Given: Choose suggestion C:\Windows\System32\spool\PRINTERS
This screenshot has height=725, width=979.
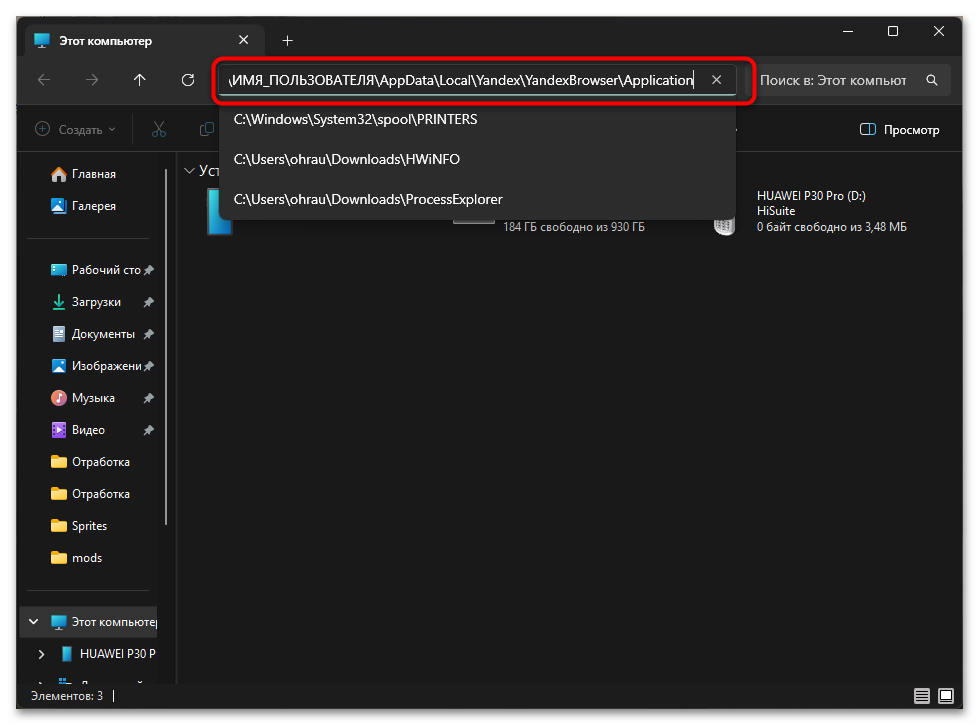Looking at the screenshot, I should pyautogui.click(x=477, y=119).
